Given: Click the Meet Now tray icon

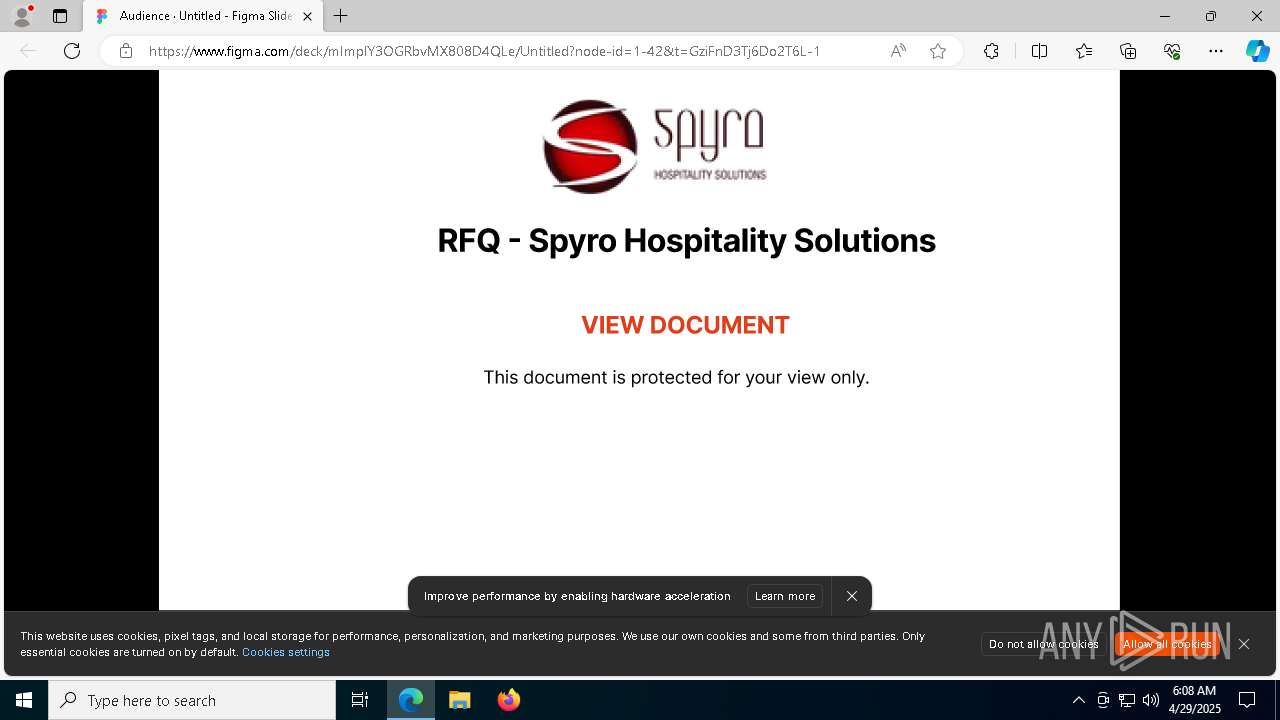Looking at the screenshot, I should pyautogui.click(x=1103, y=700).
